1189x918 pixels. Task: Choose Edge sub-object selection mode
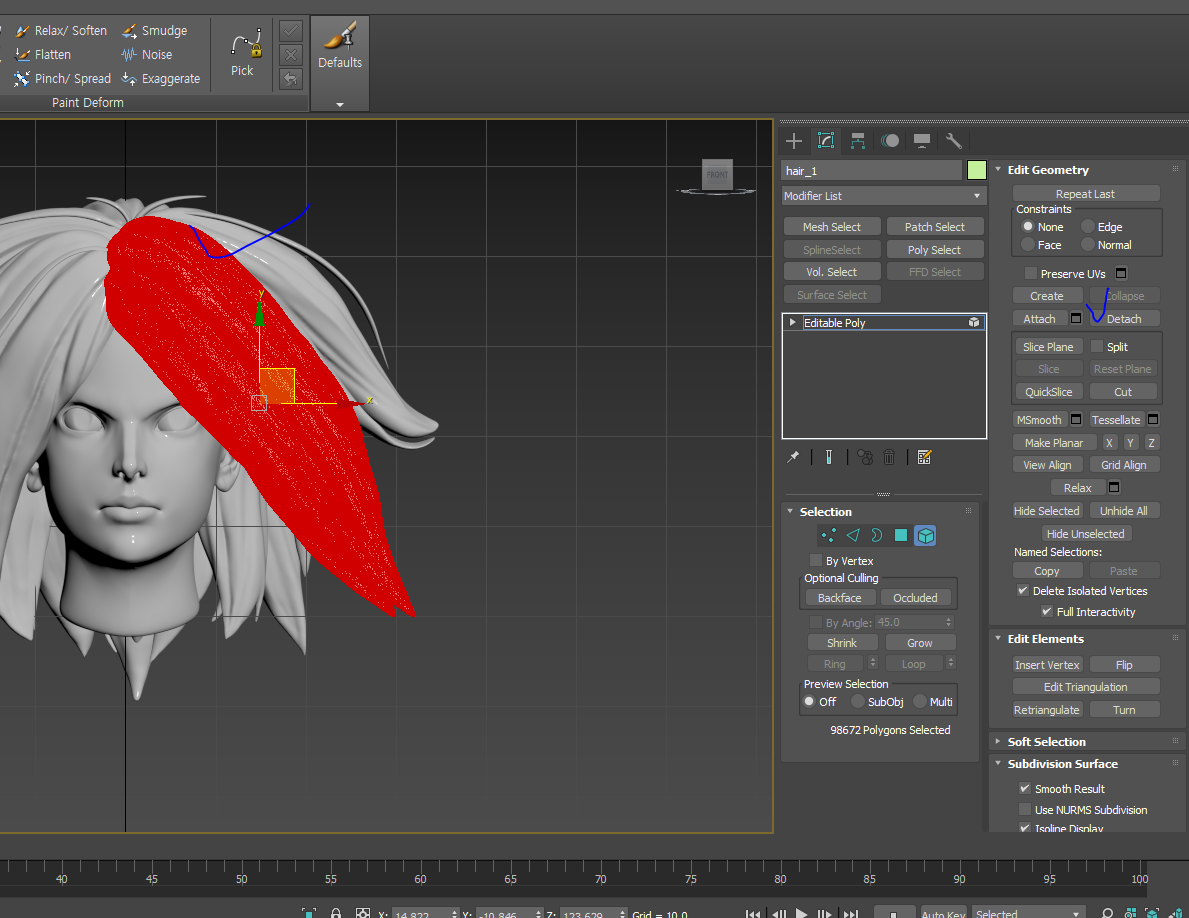coord(852,536)
